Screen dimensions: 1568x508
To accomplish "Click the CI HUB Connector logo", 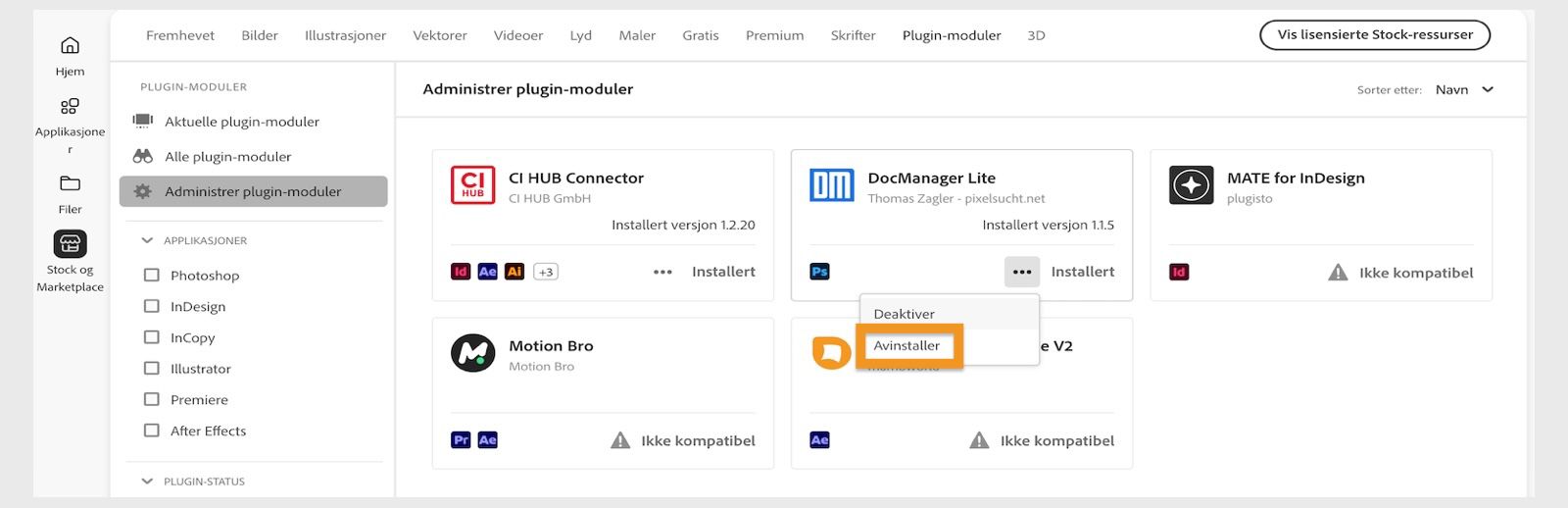I will tap(472, 184).
